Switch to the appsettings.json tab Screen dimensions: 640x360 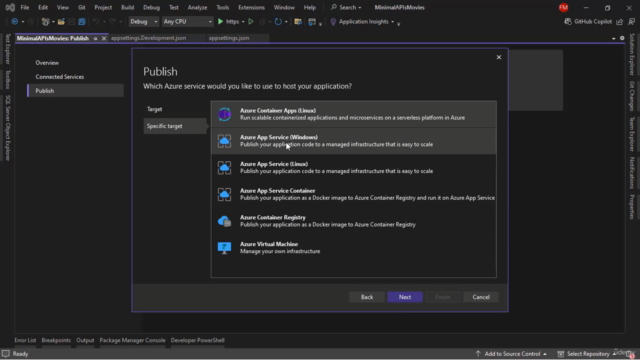229,38
